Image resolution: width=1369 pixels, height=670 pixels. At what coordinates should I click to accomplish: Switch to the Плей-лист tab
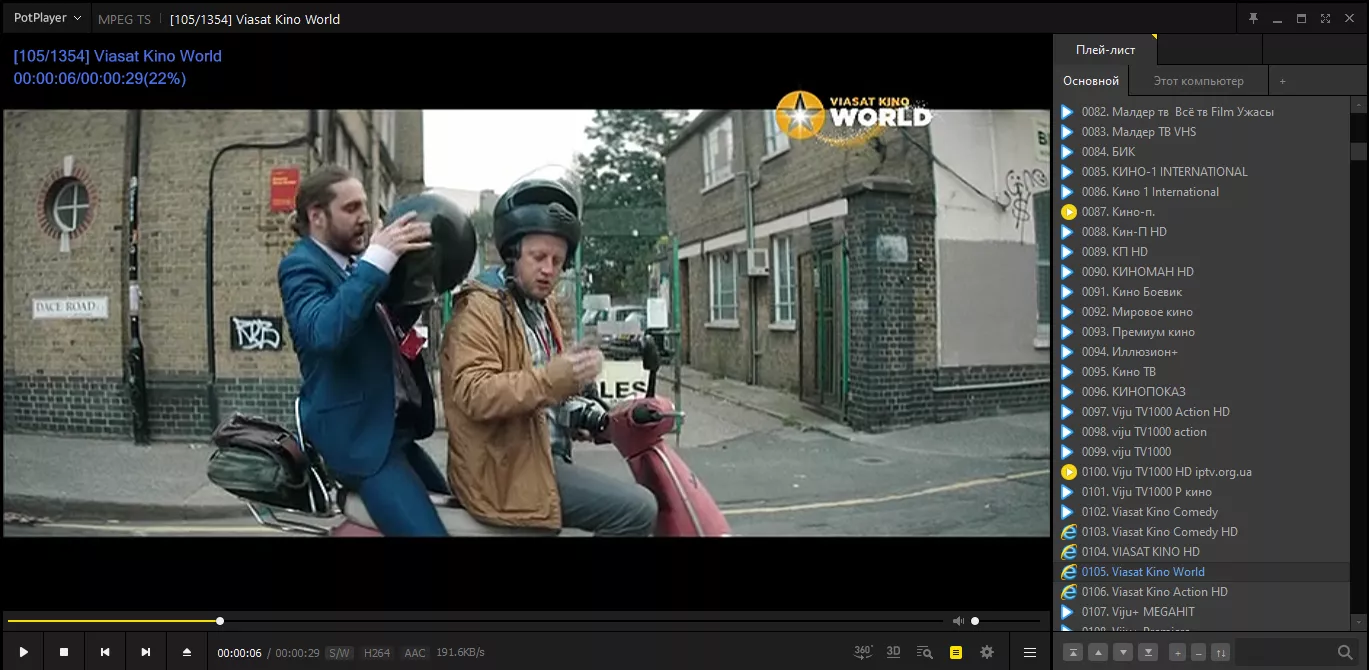1105,50
